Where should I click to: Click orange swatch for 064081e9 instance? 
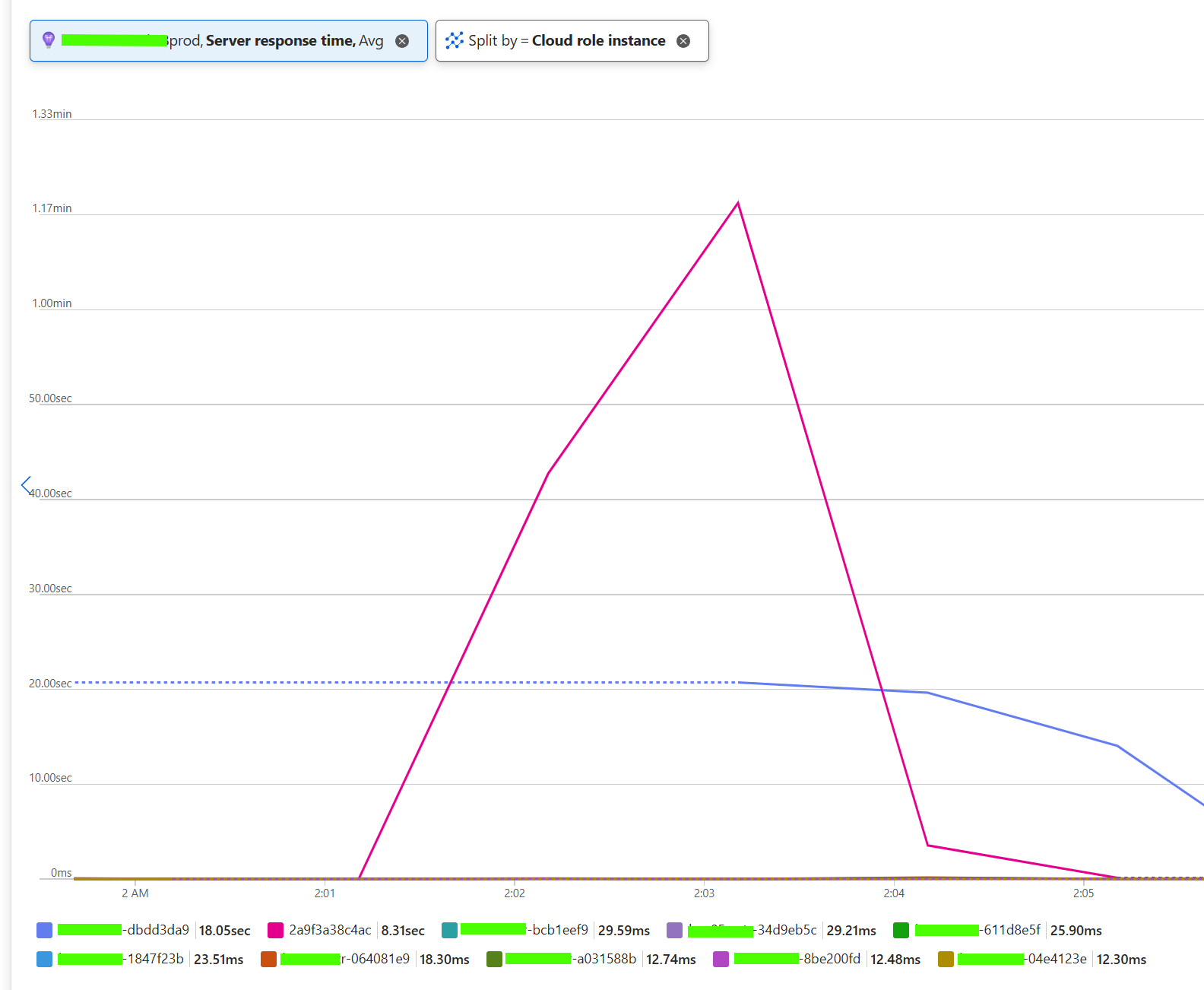[268, 959]
